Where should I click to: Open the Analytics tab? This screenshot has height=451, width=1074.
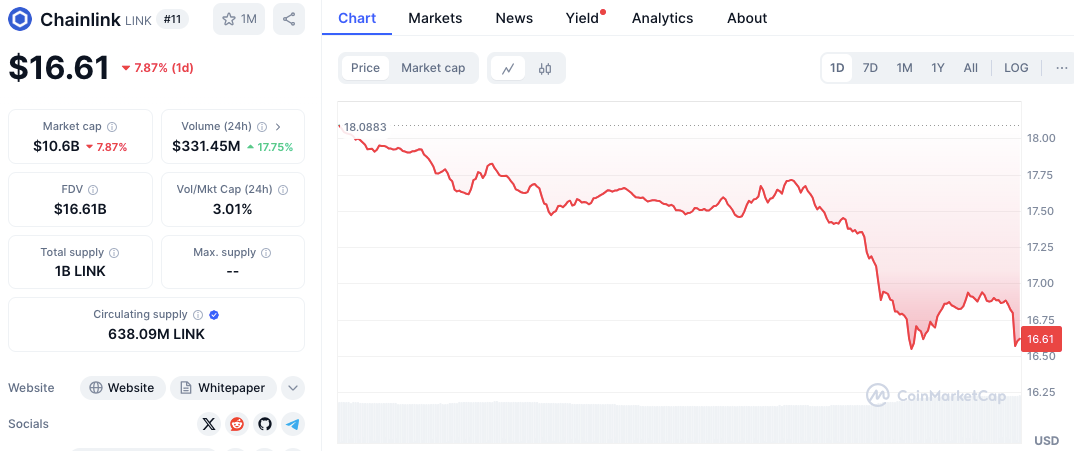coord(662,18)
